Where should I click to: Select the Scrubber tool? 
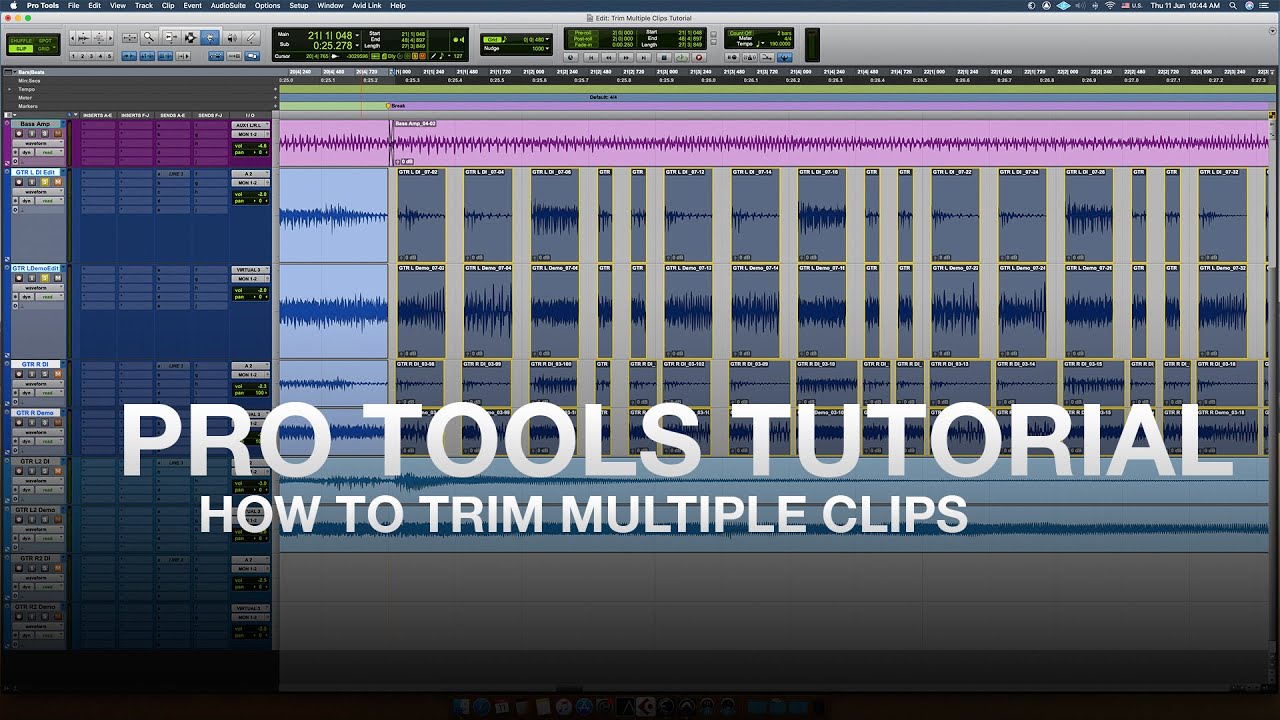click(231, 38)
